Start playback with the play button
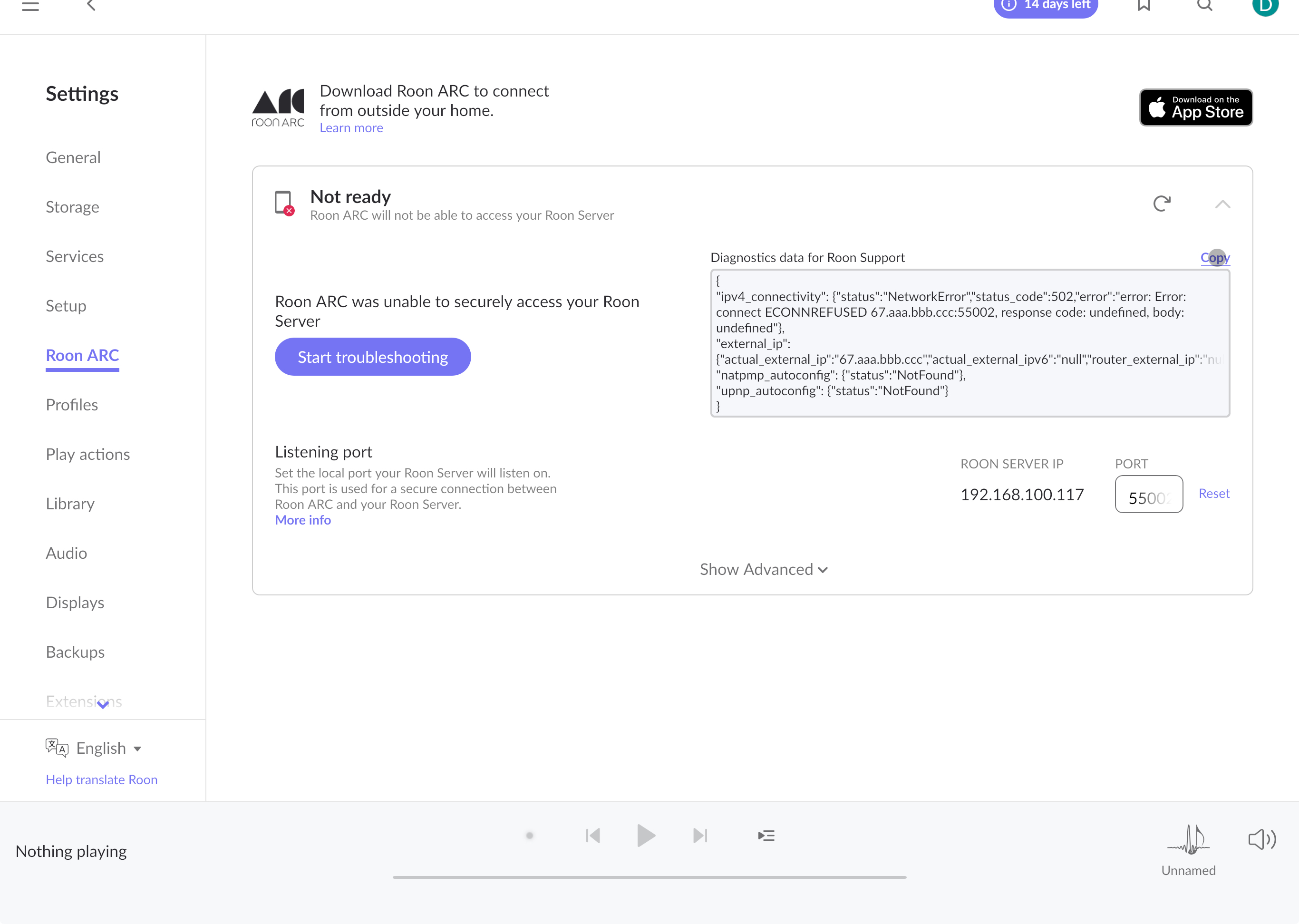This screenshot has height=924, width=1299. coord(646,835)
